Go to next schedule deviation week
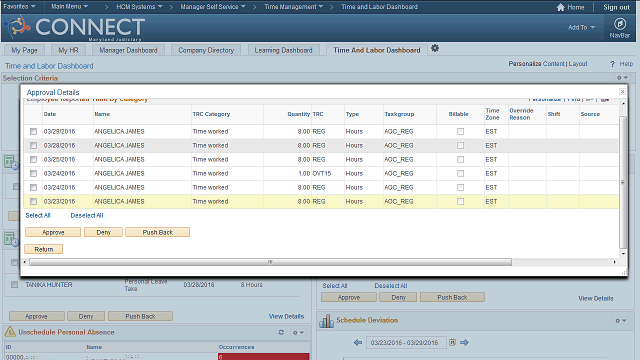This screenshot has width=640, height=360. pyautogui.click(x=464, y=342)
